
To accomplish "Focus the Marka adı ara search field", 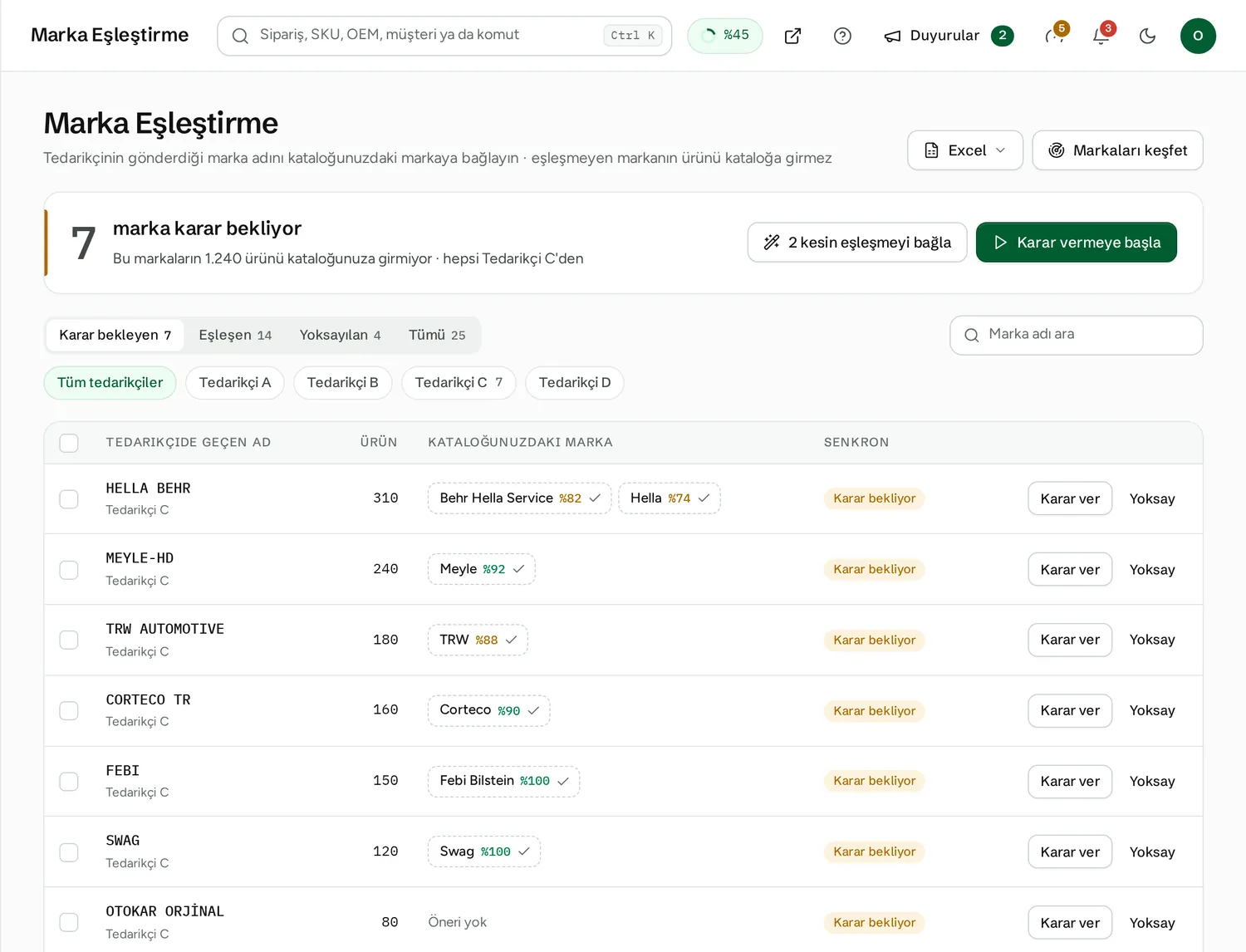I will pyautogui.click(x=1077, y=335).
